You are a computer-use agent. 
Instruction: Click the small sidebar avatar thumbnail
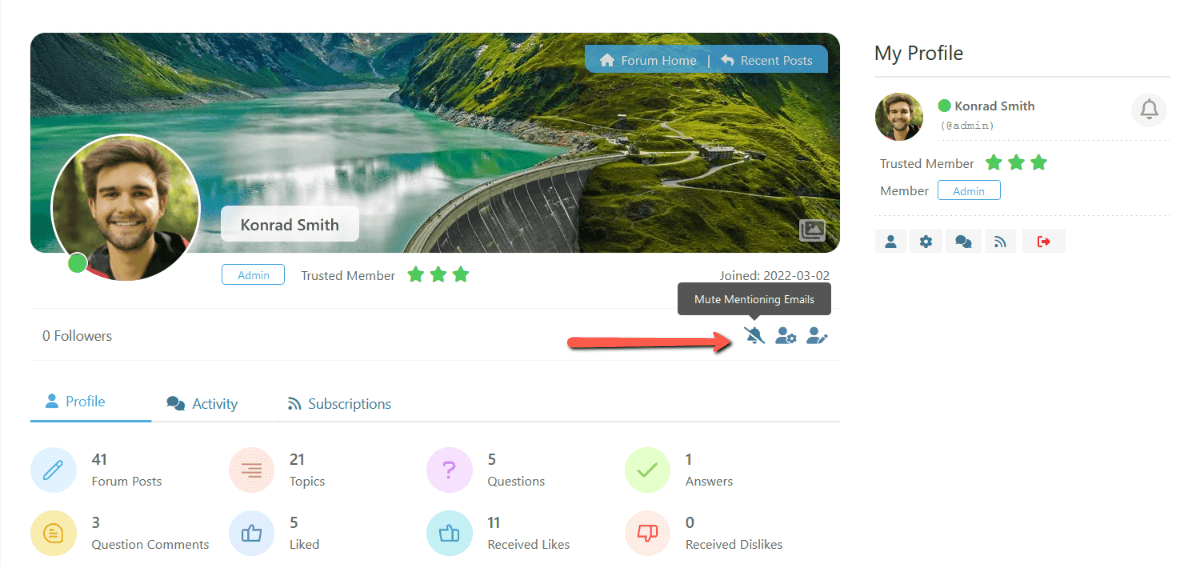899,117
